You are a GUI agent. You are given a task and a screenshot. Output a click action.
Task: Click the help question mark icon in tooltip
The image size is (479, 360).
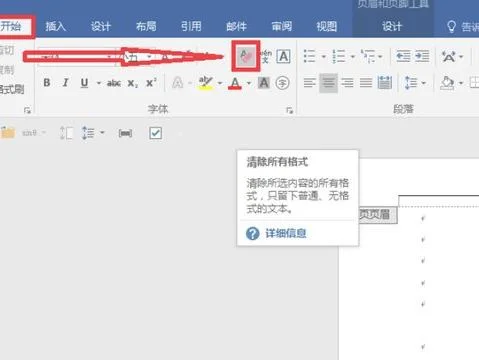252,233
